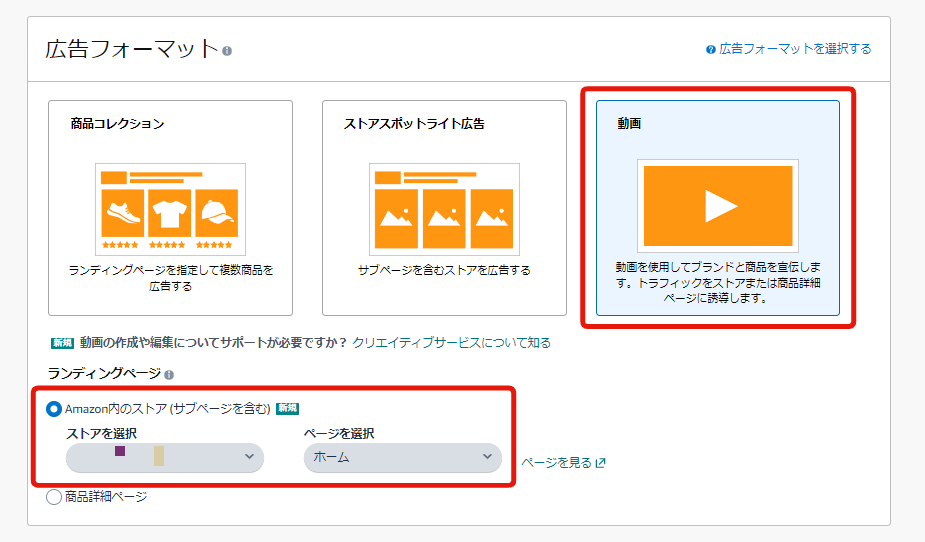925x542 pixels.
Task: Click the orange play icon in 動画 card
Action: (x=718, y=205)
